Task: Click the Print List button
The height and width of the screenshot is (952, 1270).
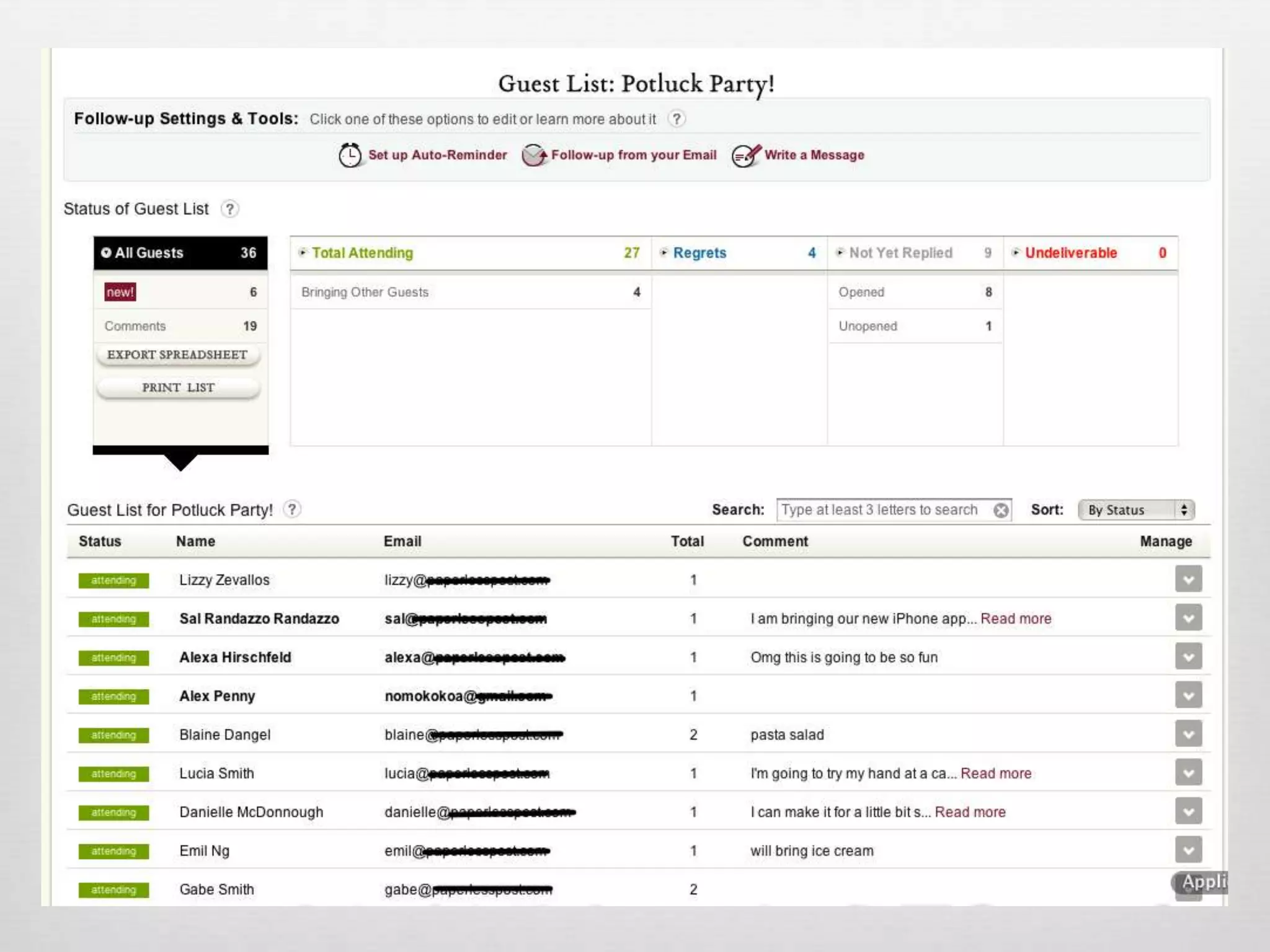Action: [178, 387]
